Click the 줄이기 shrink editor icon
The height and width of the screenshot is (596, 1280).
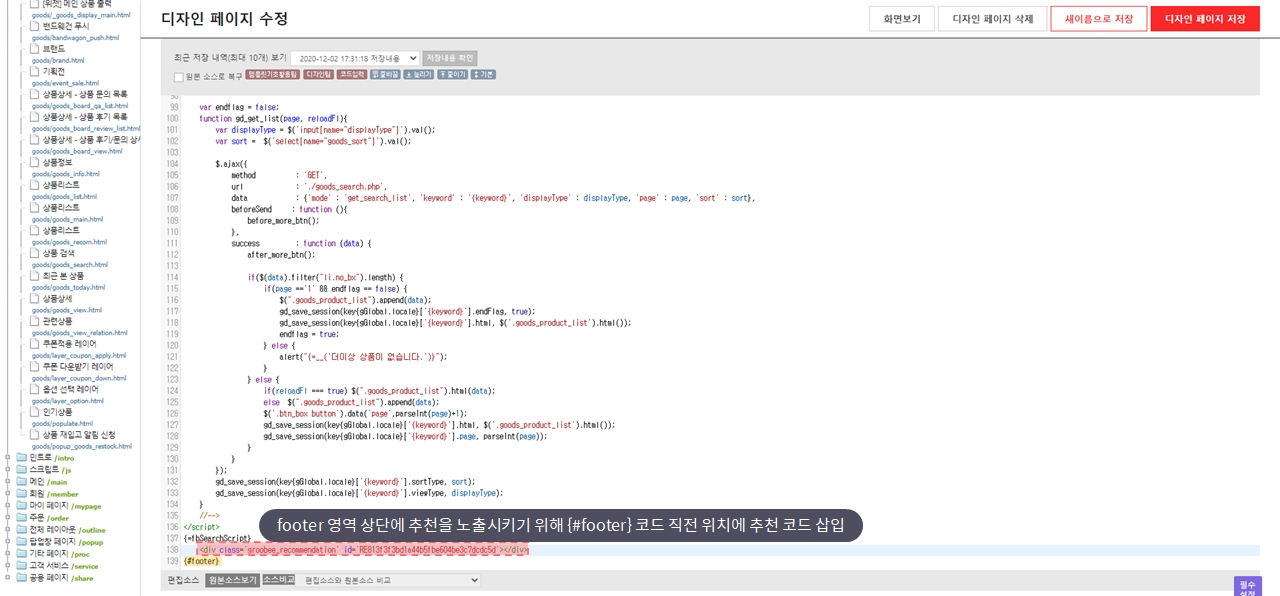(x=452, y=74)
